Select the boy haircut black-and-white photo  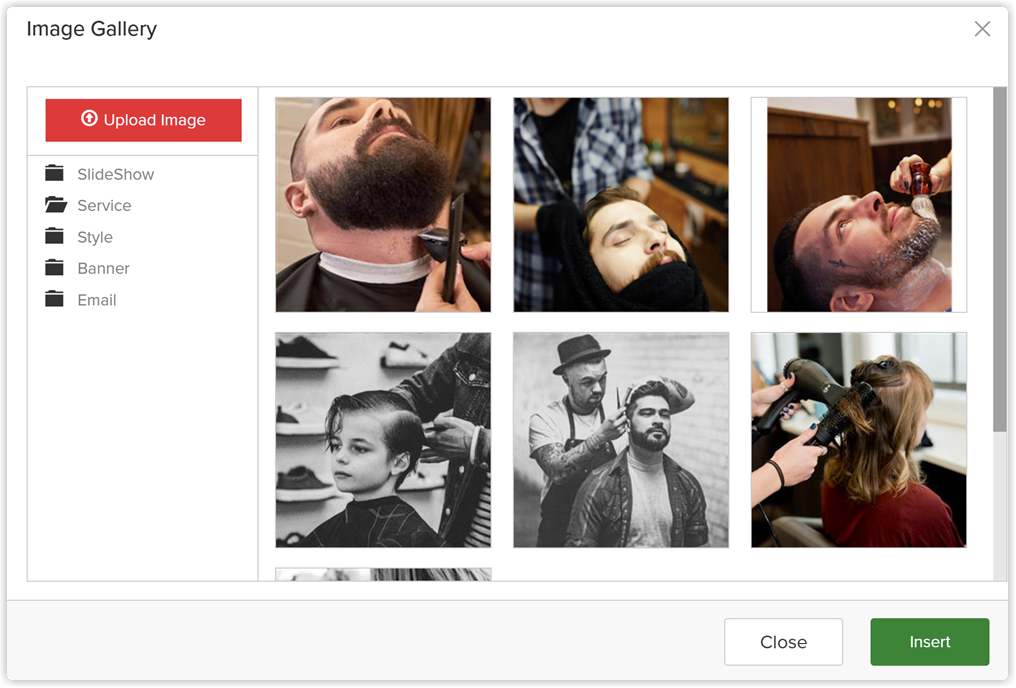pos(383,440)
